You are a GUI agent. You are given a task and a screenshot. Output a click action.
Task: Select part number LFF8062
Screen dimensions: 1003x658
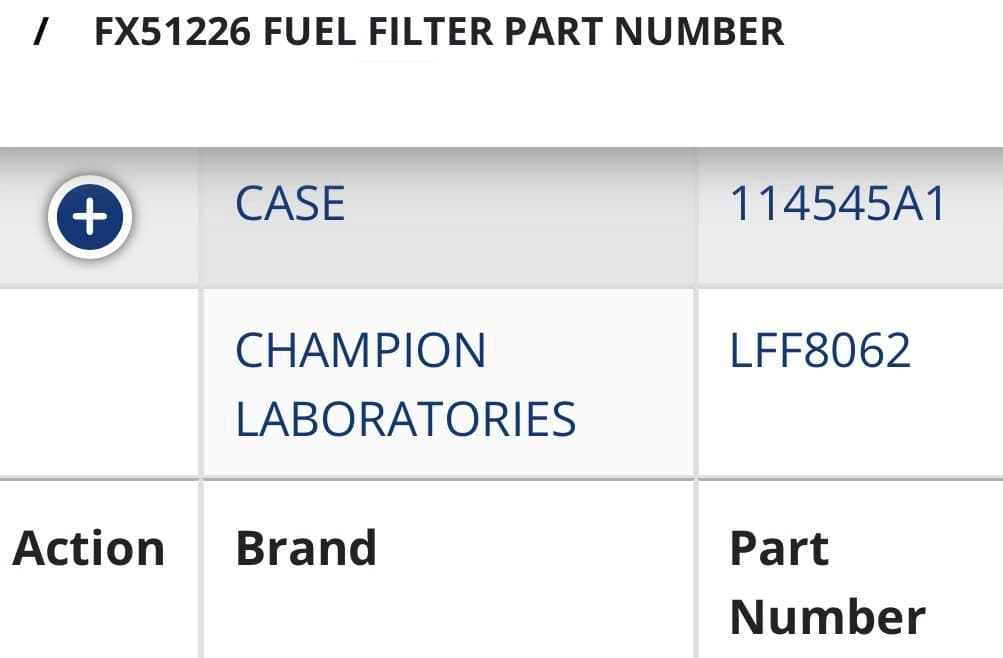[x=820, y=350]
